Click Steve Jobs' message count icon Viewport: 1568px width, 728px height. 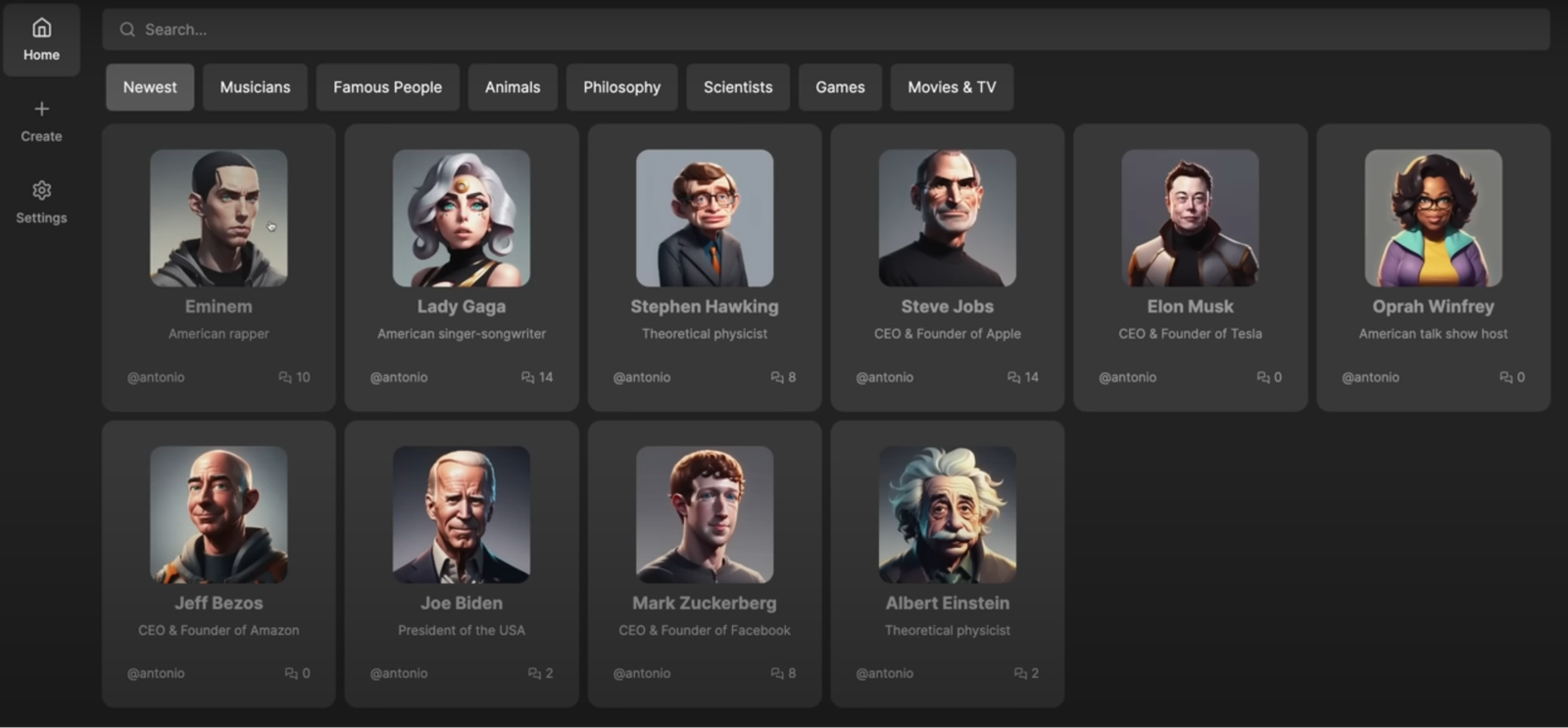coord(1014,377)
